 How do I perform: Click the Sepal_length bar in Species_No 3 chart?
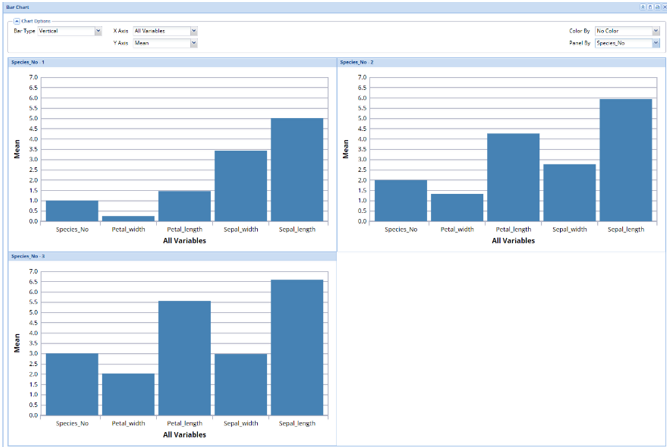297,347
